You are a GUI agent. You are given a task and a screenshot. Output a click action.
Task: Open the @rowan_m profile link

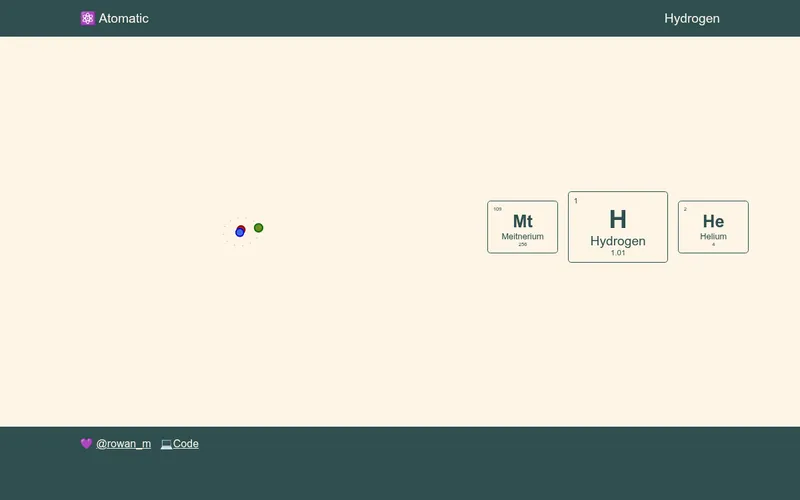123,444
